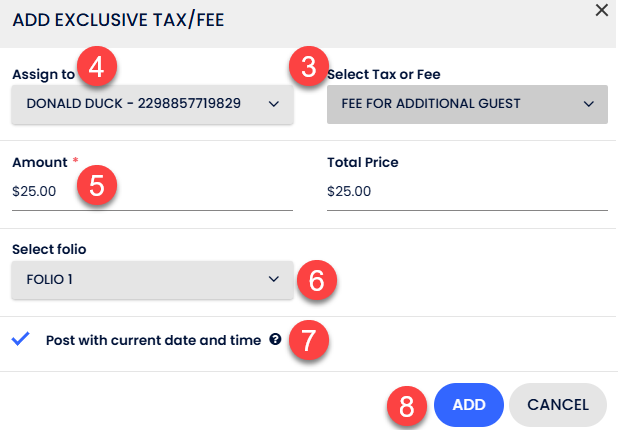Click chevron arrow next to DONALD DUCK

[x=275, y=103]
